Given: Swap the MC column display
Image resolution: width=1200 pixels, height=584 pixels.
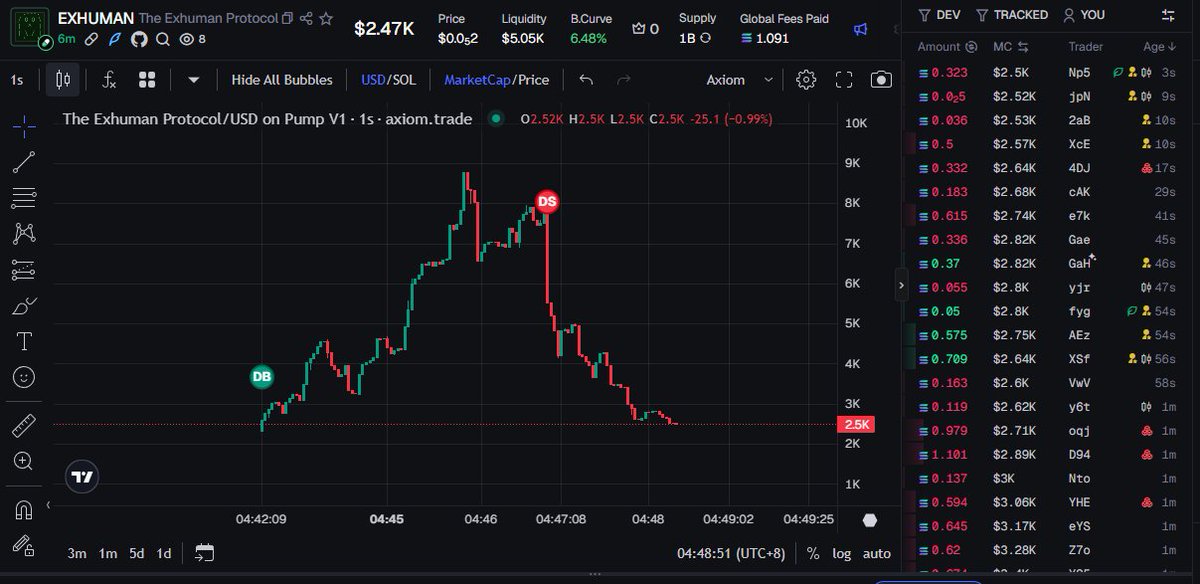Looking at the screenshot, I should 1022,47.
